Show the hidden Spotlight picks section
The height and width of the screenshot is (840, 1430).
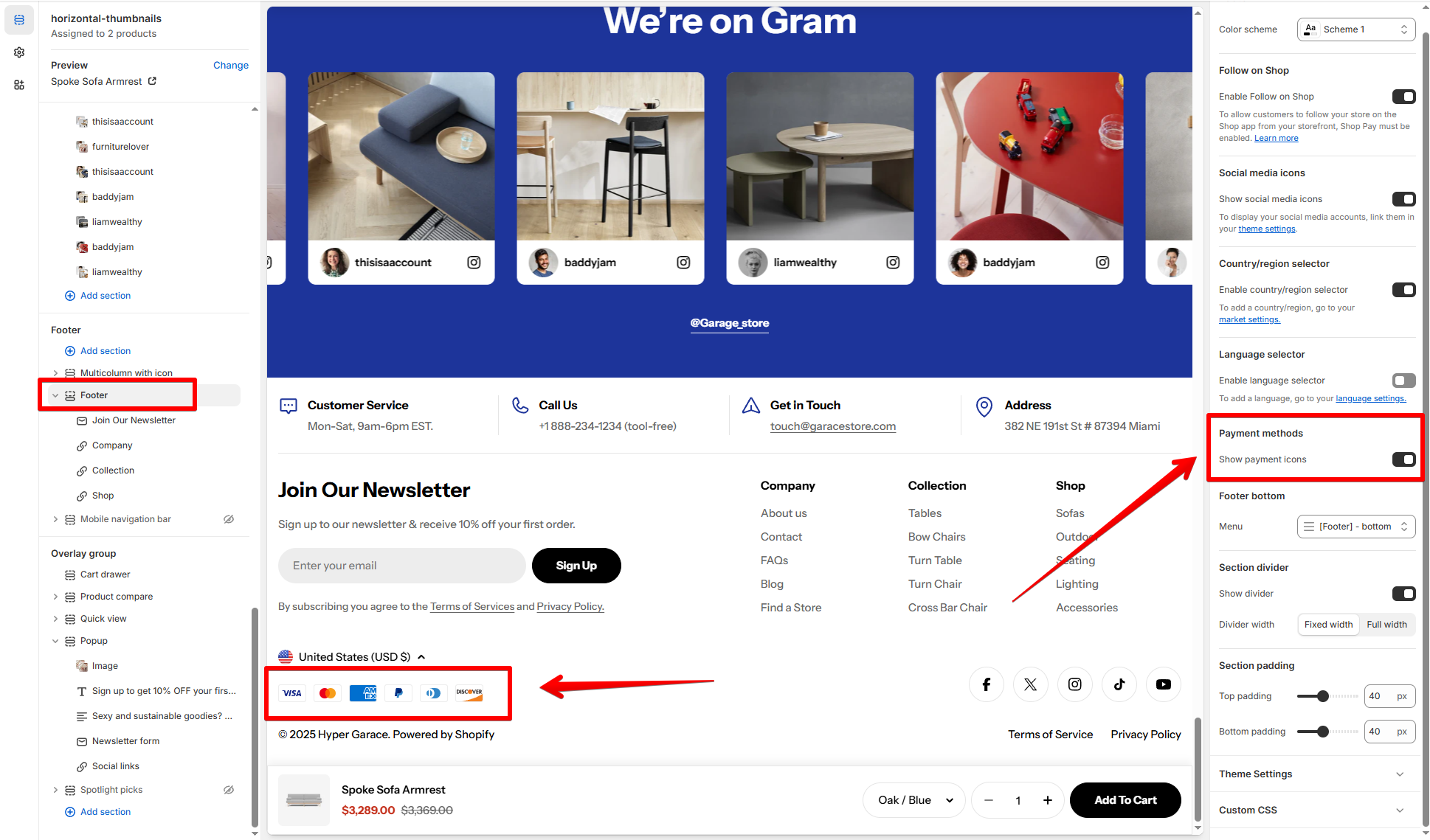coord(229,790)
